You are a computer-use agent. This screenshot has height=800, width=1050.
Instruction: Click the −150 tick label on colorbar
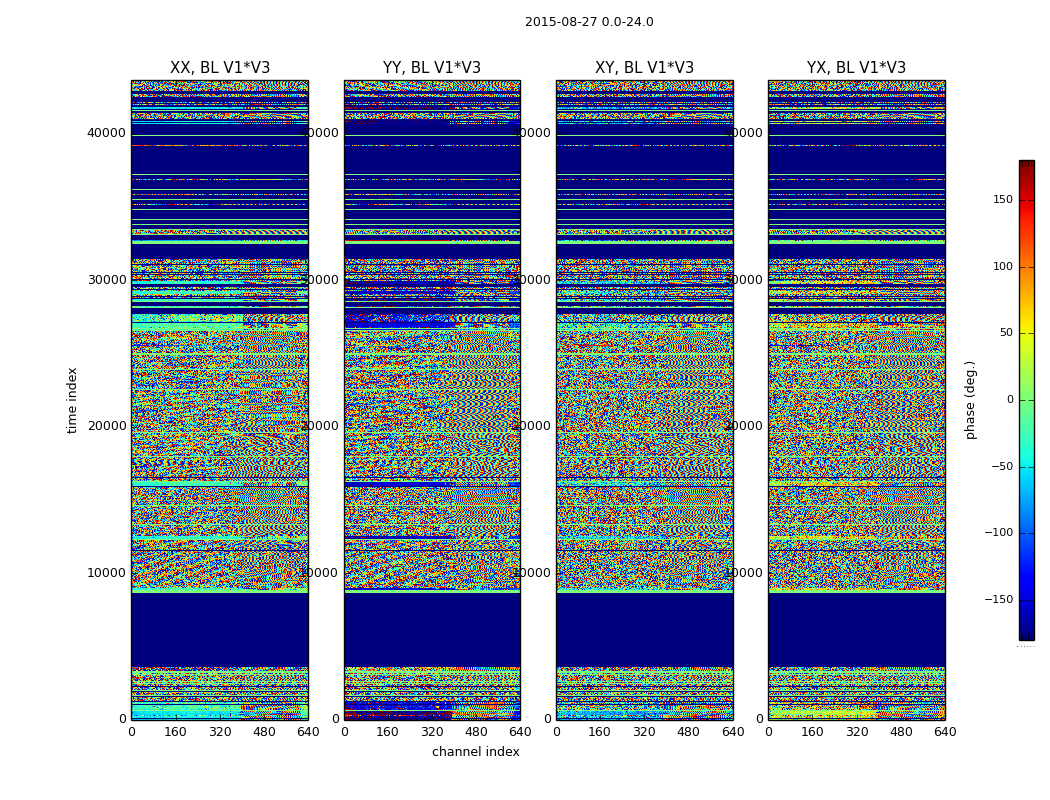coord(998,600)
